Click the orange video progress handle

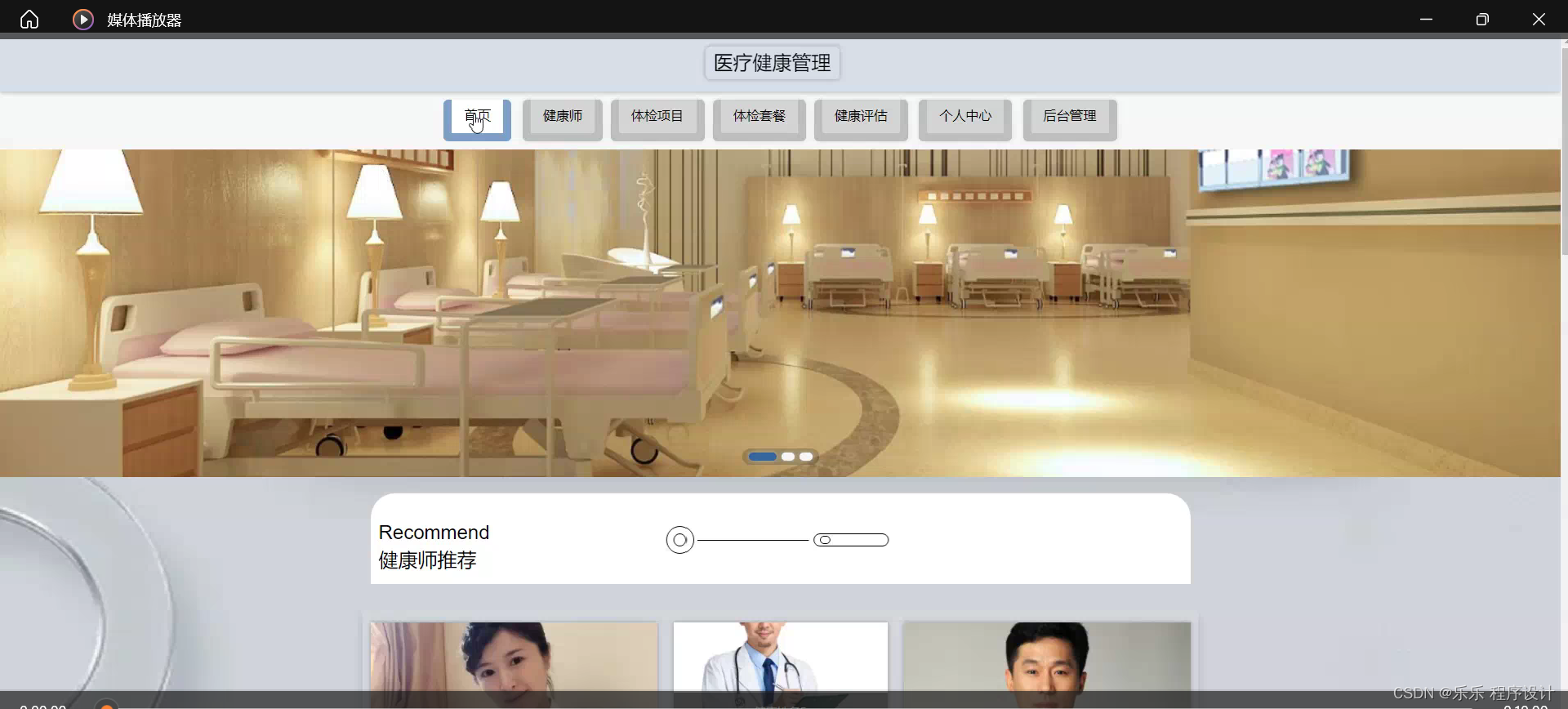click(106, 705)
